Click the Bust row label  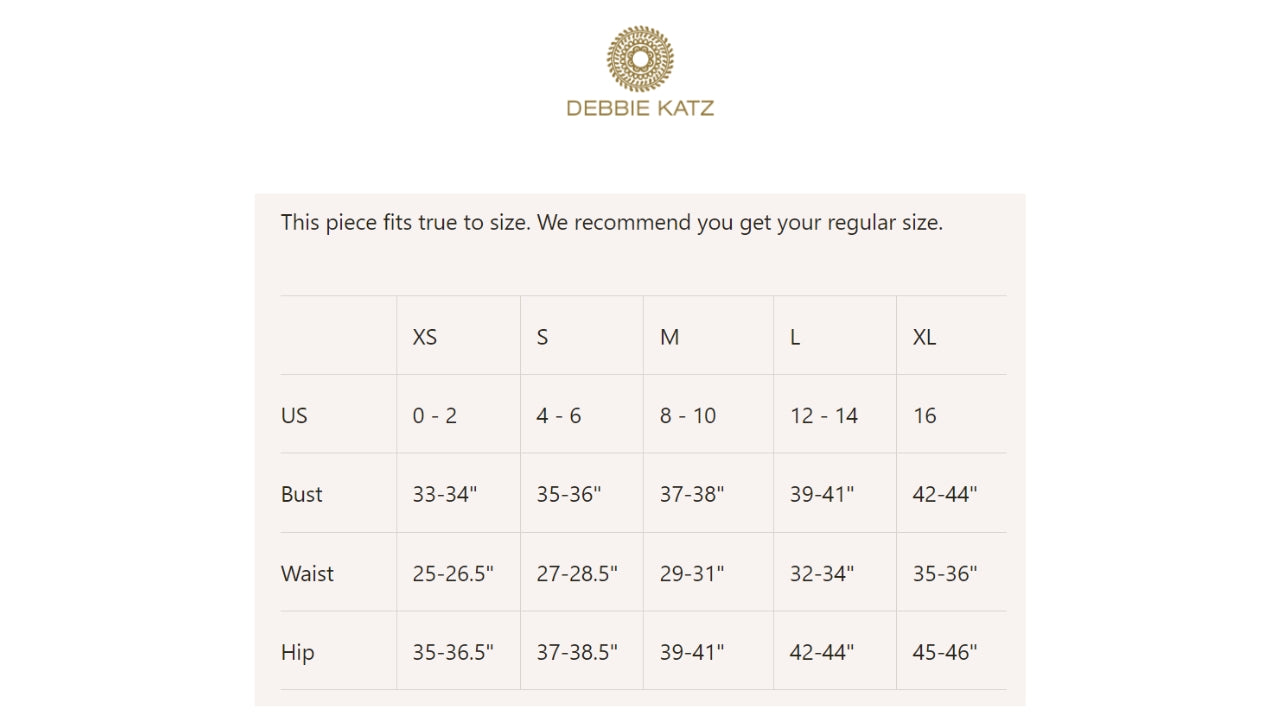coord(302,494)
